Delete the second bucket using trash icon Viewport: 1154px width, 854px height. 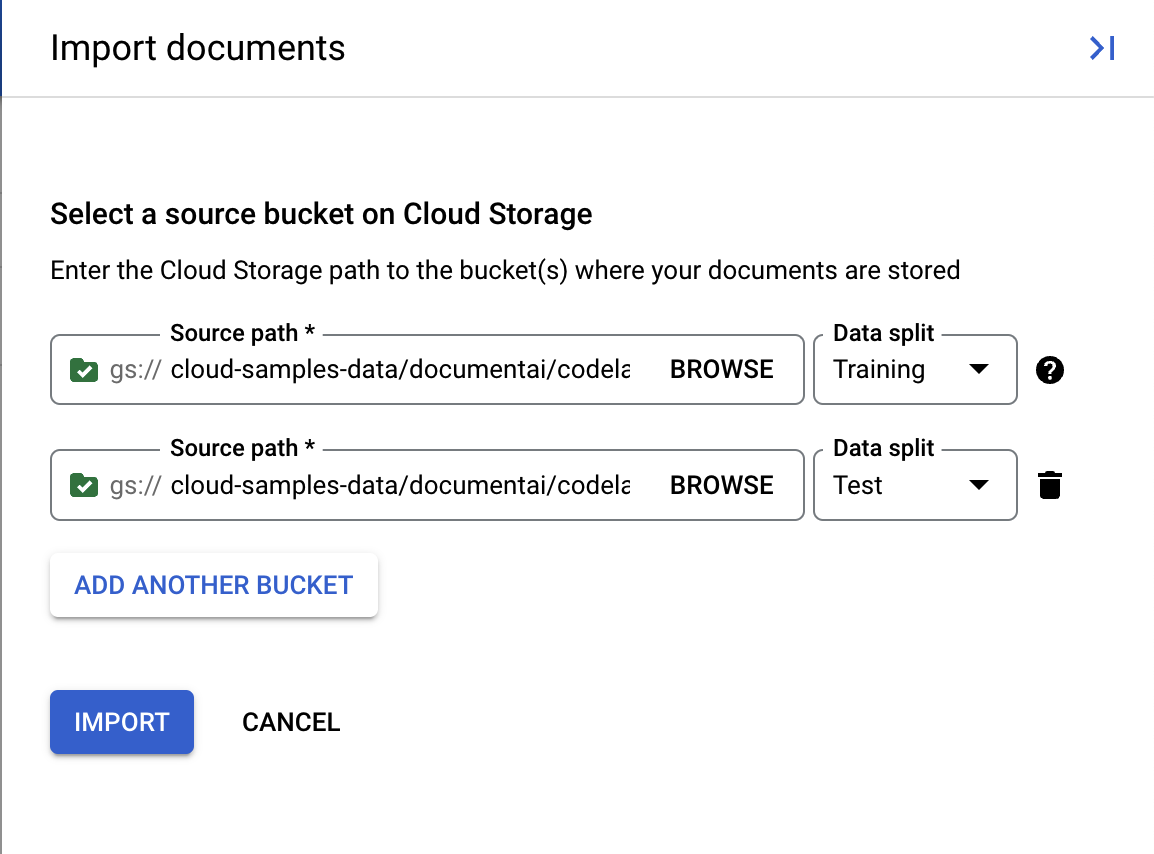[1049, 486]
